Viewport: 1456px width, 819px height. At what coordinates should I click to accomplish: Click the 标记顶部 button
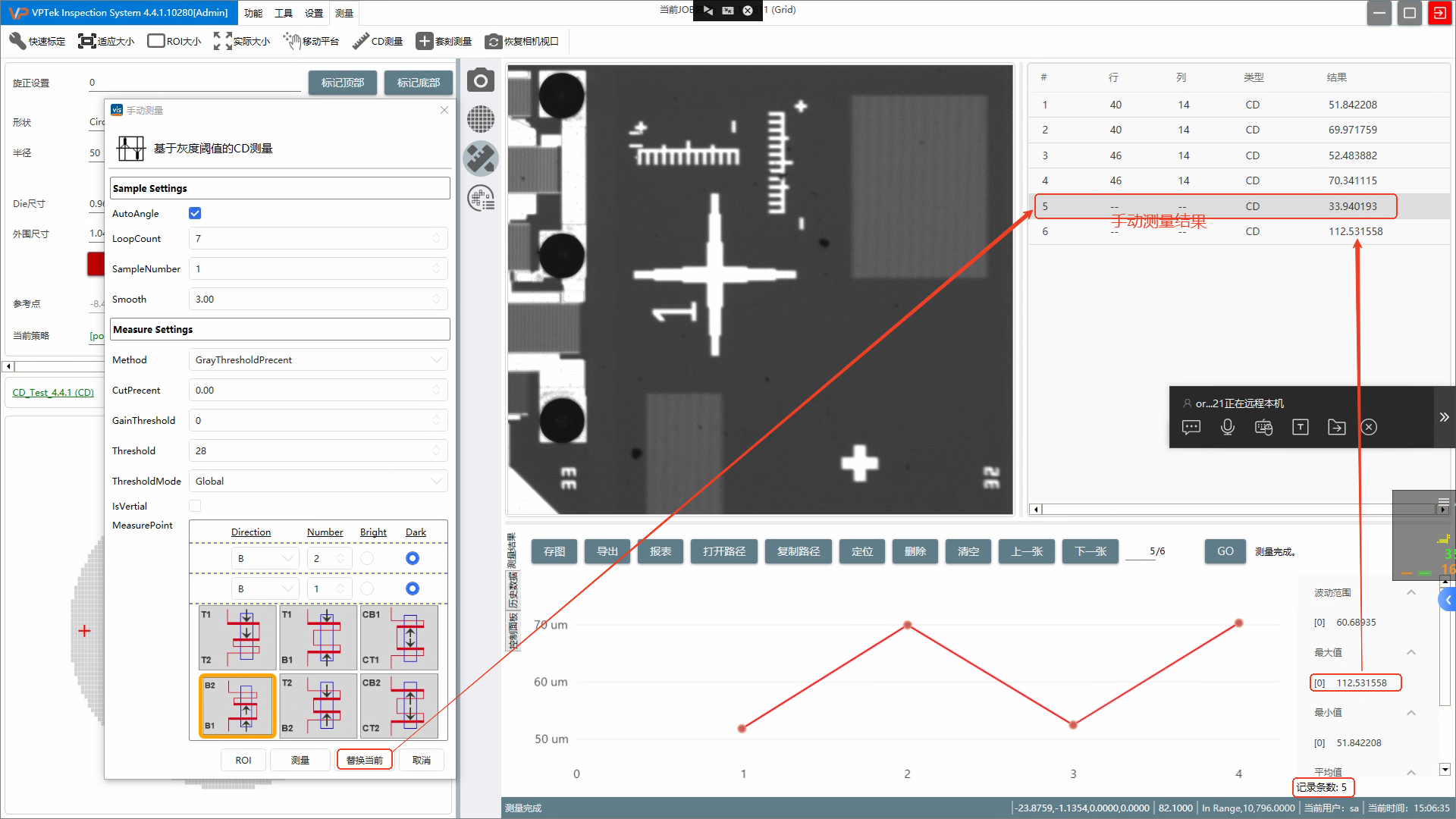(343, 83)
